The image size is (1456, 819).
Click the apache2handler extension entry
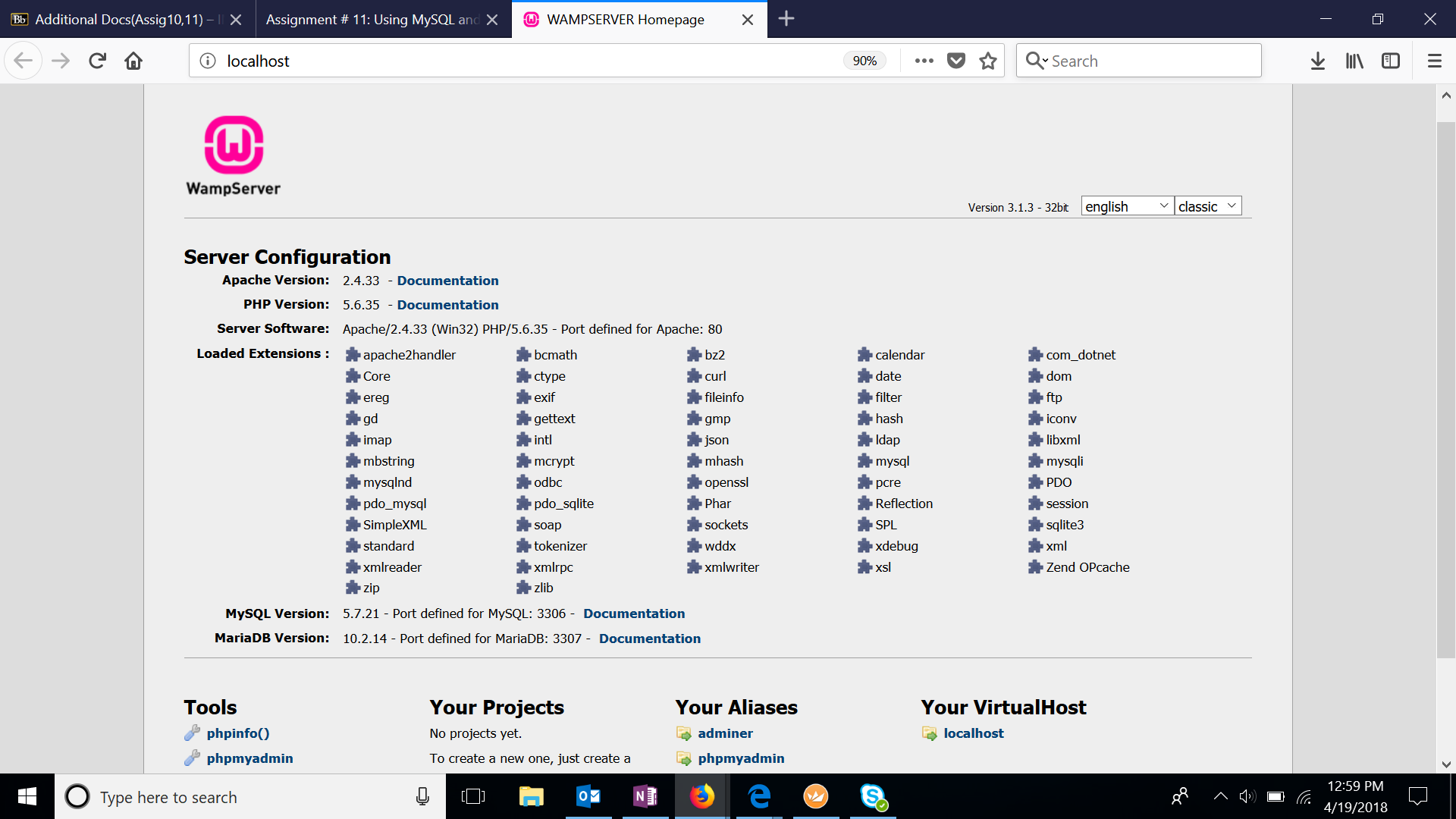[x=400, y=355]
